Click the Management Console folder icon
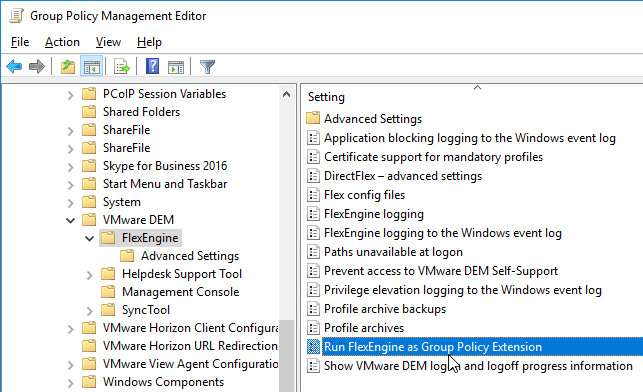643x392 pixels. click(x=108, y=292)
